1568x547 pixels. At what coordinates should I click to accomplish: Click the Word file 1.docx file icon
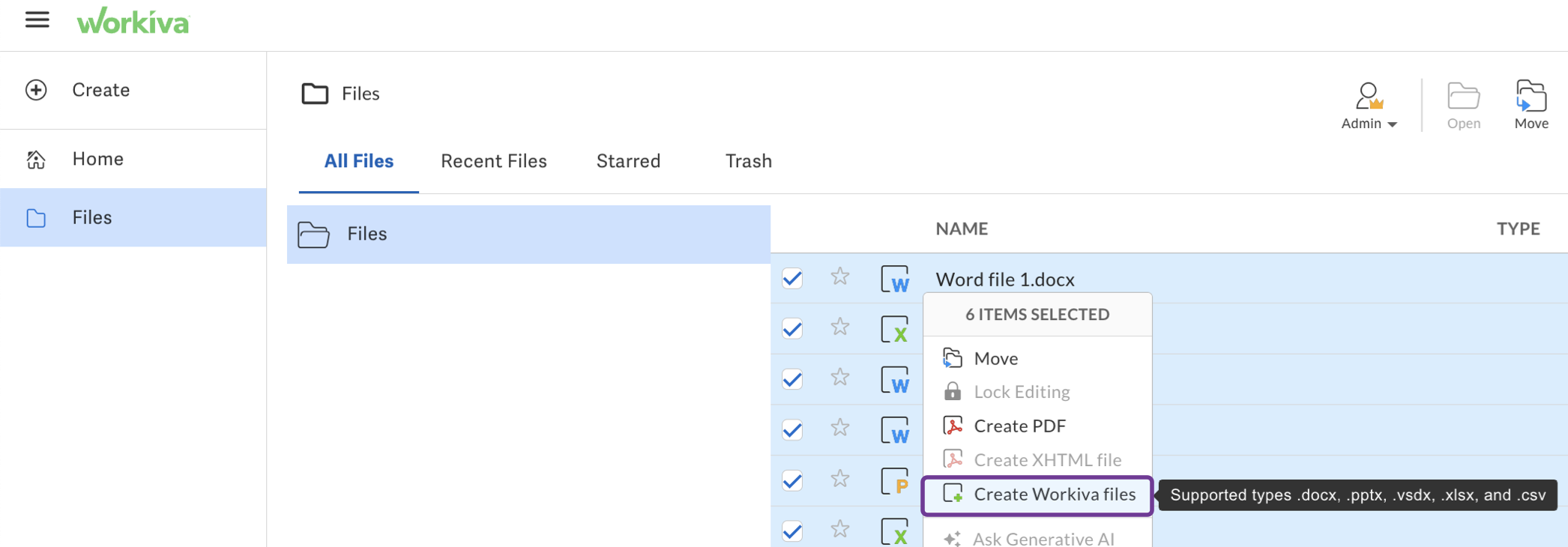(895, 279)
